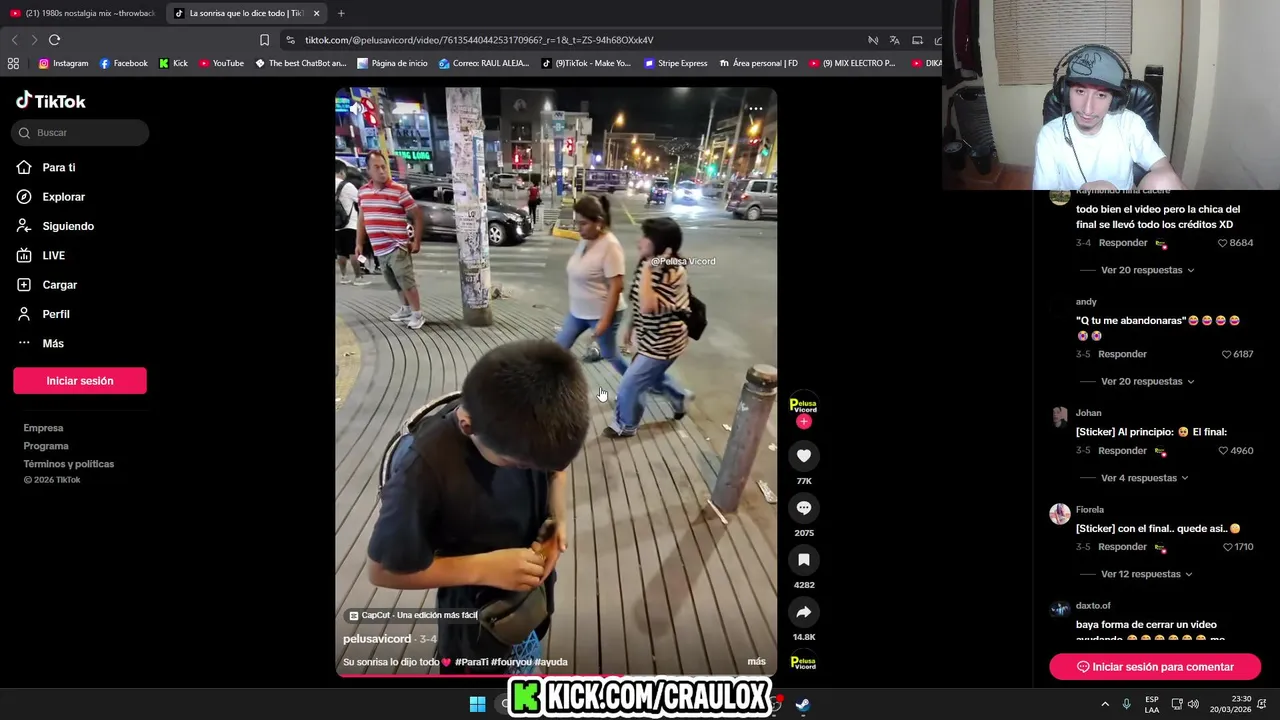Like the comment with 8684 likes
This screenshot has width=1280, height=720.
[x=1222, y=243]
